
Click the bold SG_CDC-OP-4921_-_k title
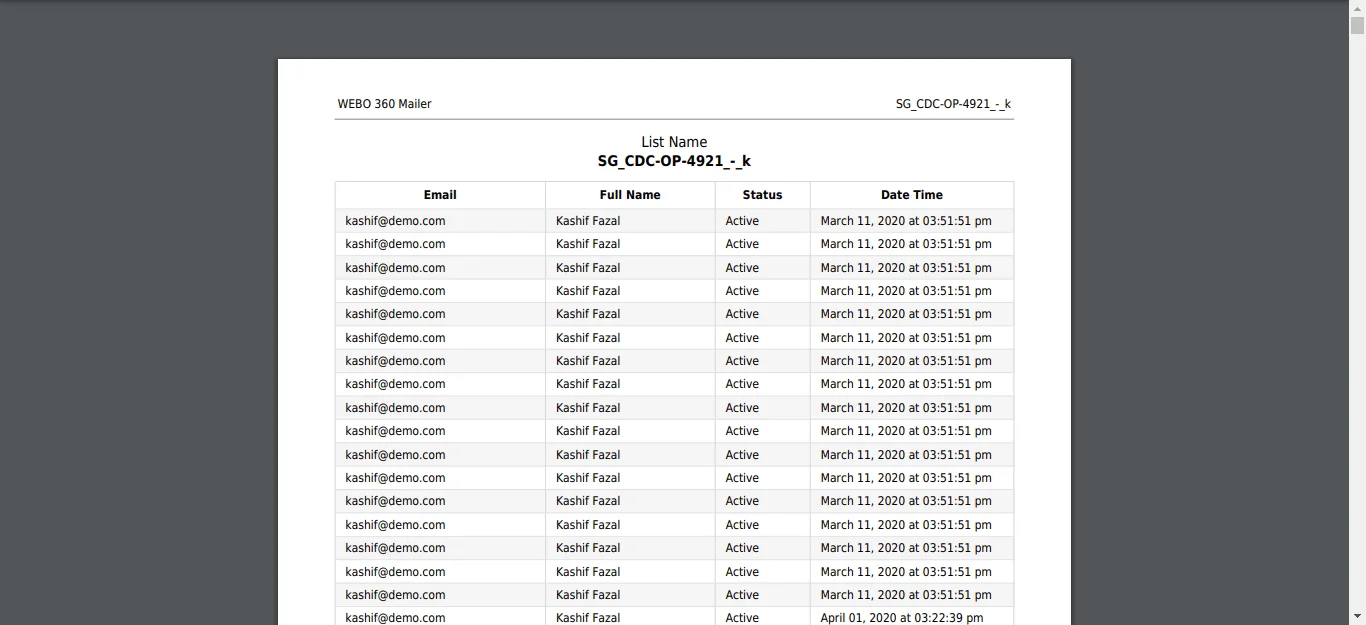tap(674, 161)
